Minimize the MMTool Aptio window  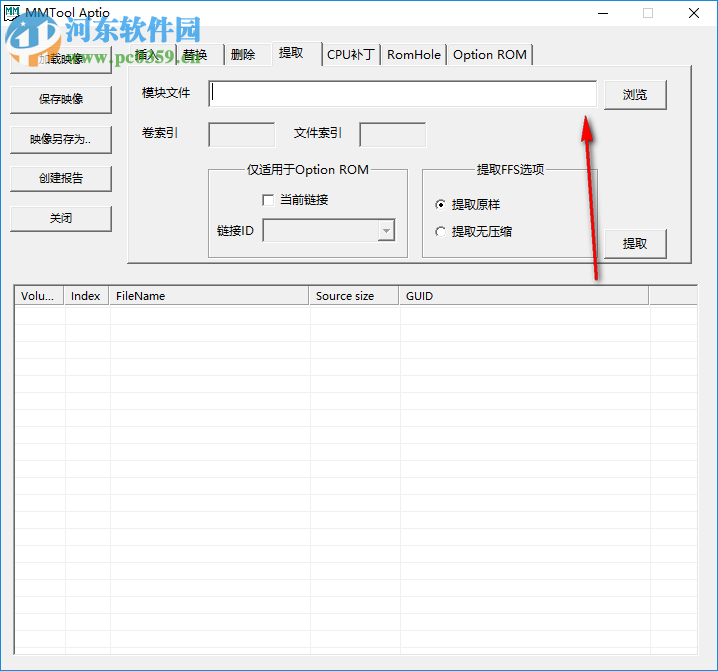pos(603,13)
